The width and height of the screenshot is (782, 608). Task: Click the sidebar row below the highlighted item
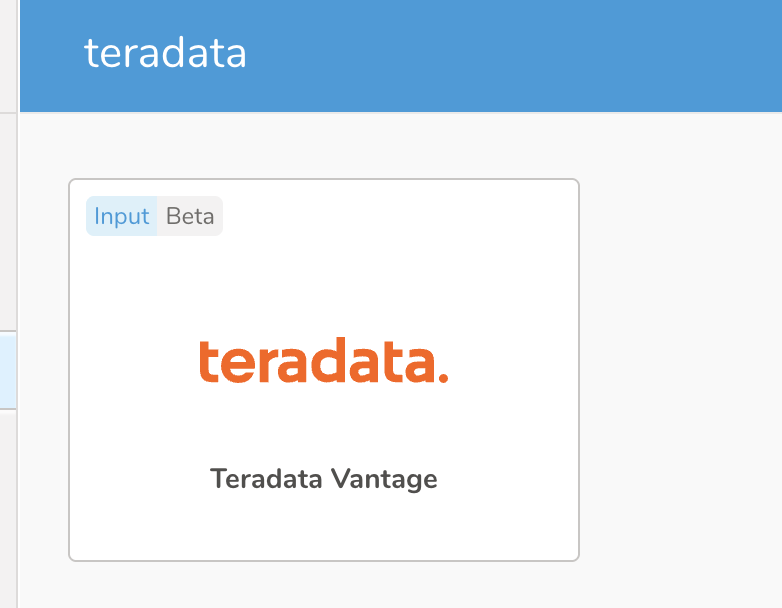pyautogui.click(x=9, y=500)
